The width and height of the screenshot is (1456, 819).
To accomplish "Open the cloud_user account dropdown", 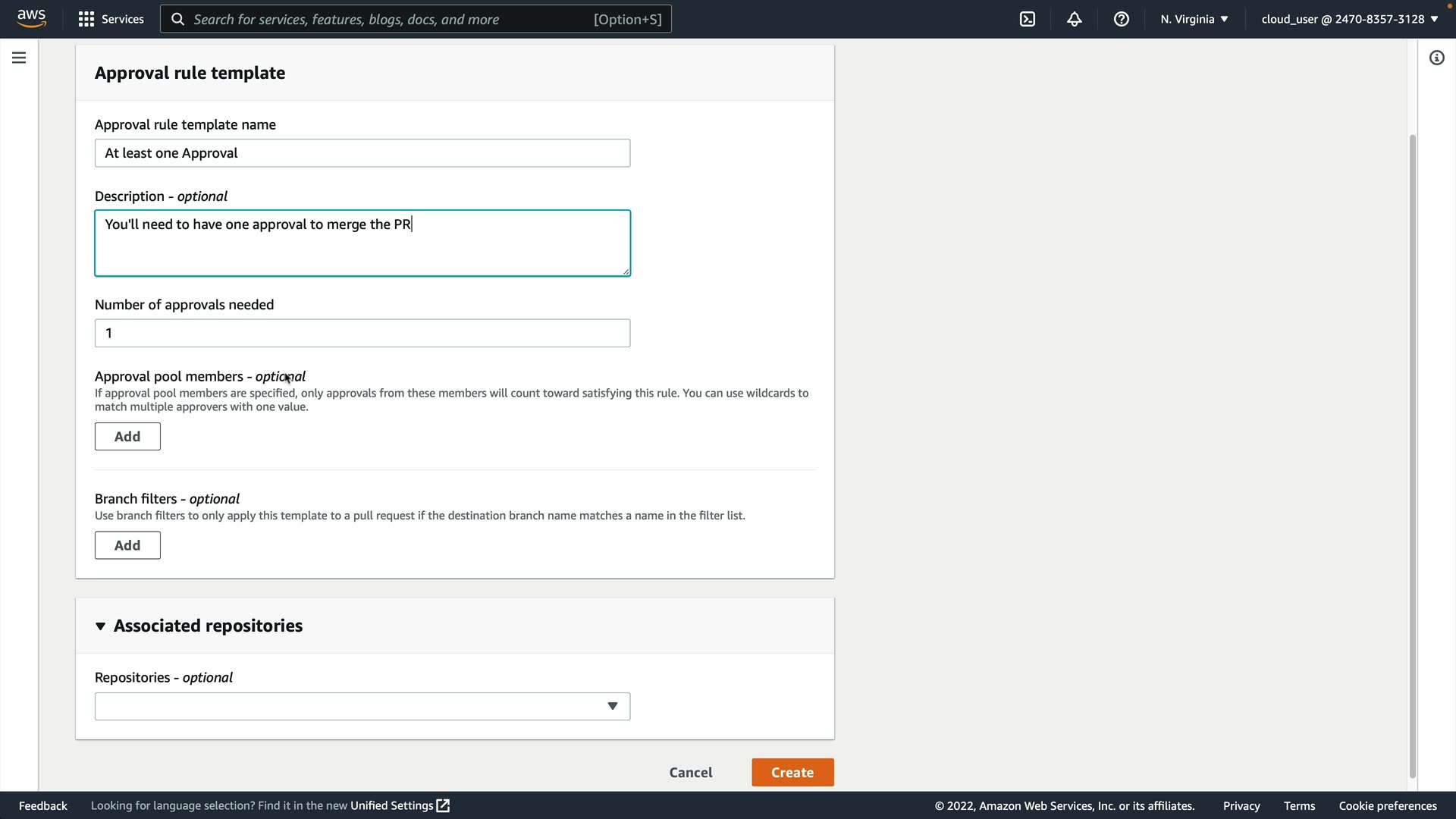I will coord(1349,19).
